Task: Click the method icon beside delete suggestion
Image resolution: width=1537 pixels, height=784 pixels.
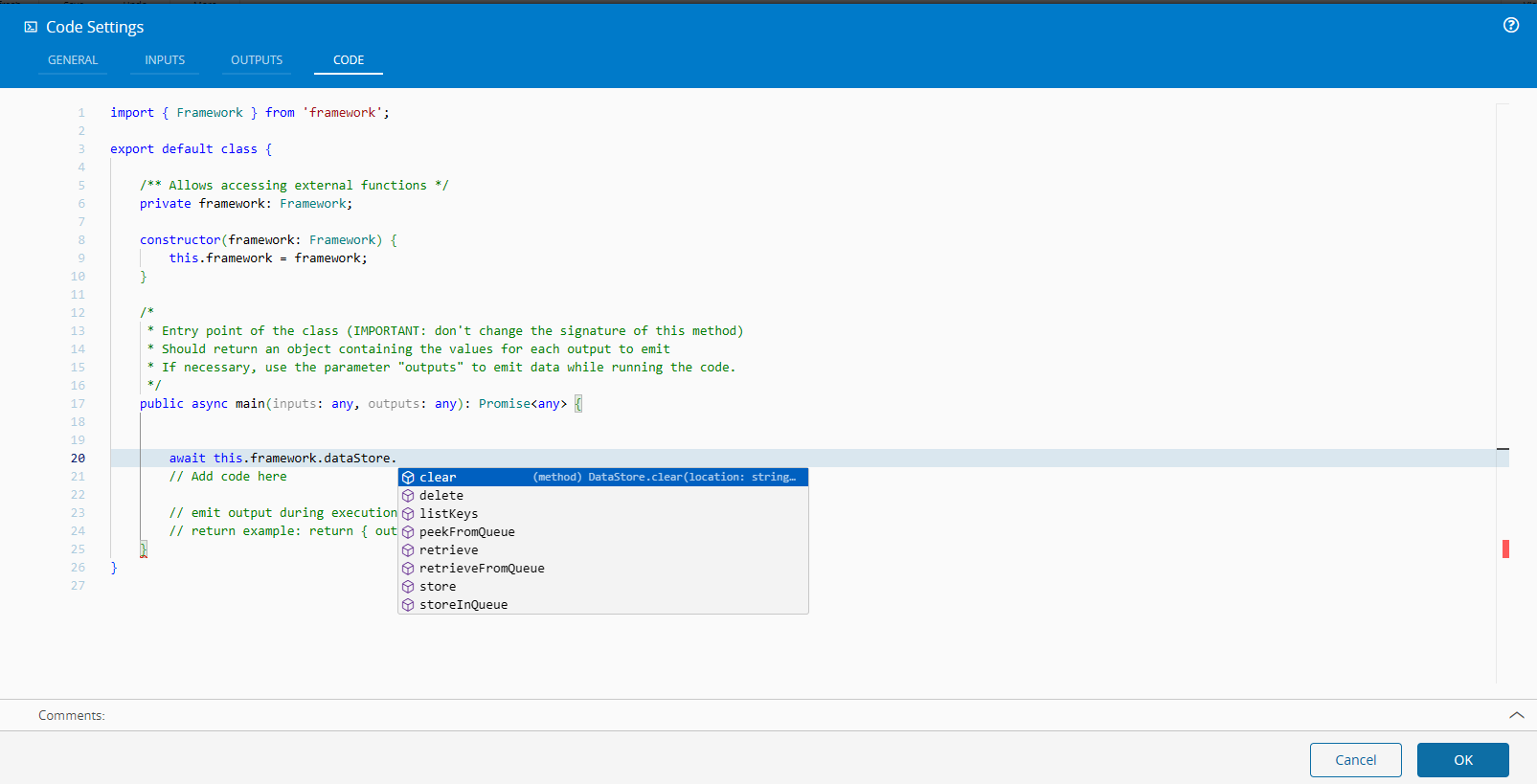Action: click(408, 496)
